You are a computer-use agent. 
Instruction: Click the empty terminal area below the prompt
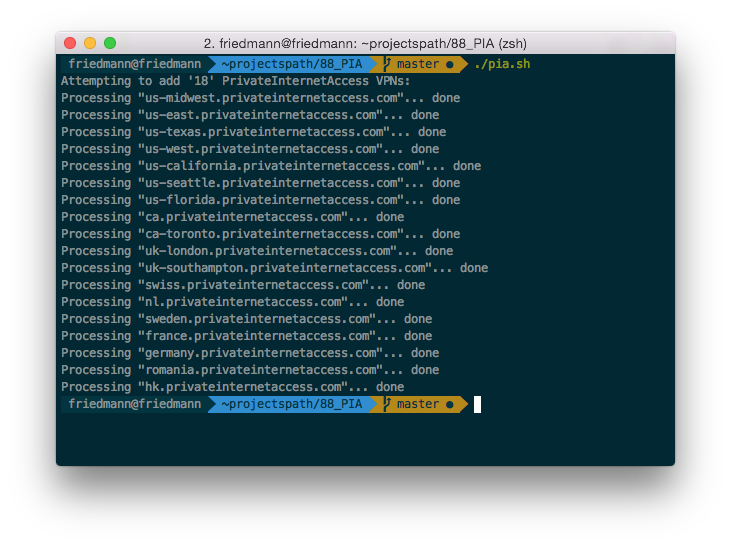pos(365,438)
